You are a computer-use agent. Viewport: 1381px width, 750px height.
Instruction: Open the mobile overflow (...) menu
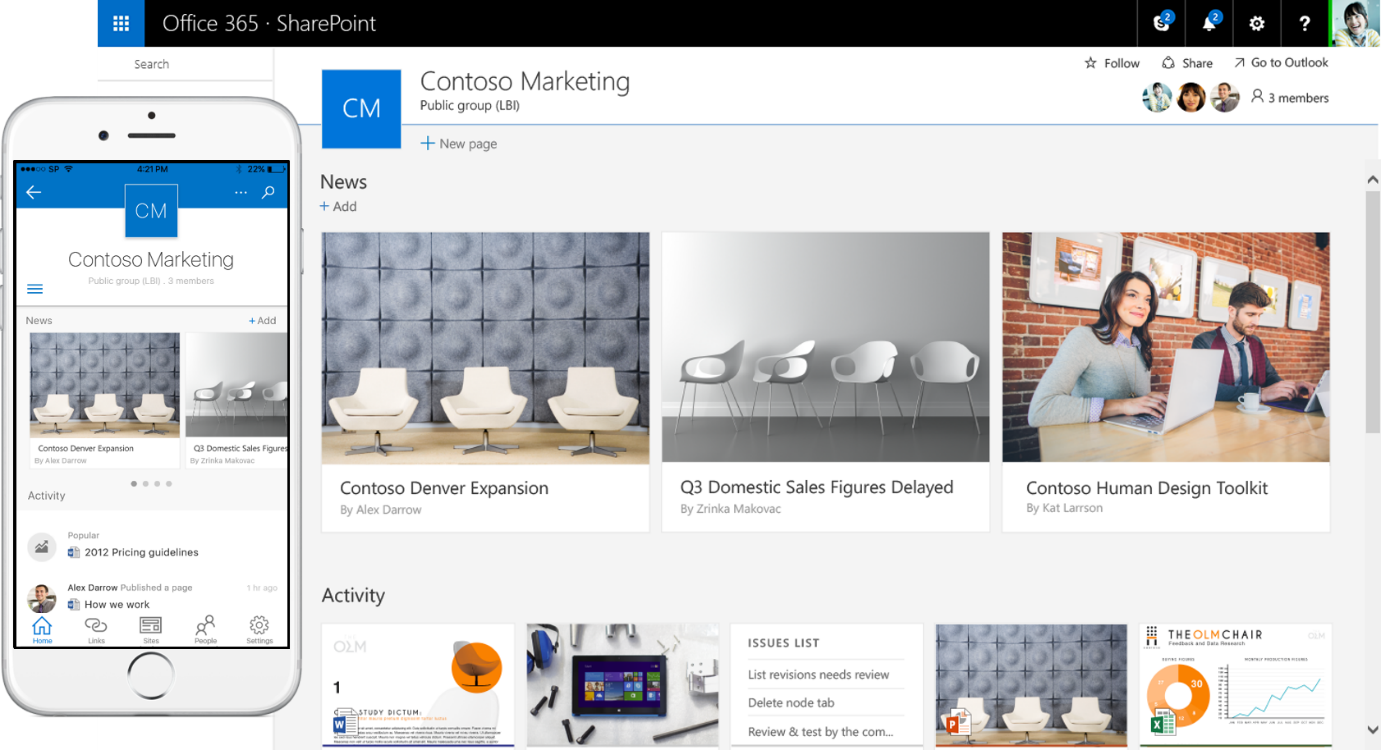(239, 192)
